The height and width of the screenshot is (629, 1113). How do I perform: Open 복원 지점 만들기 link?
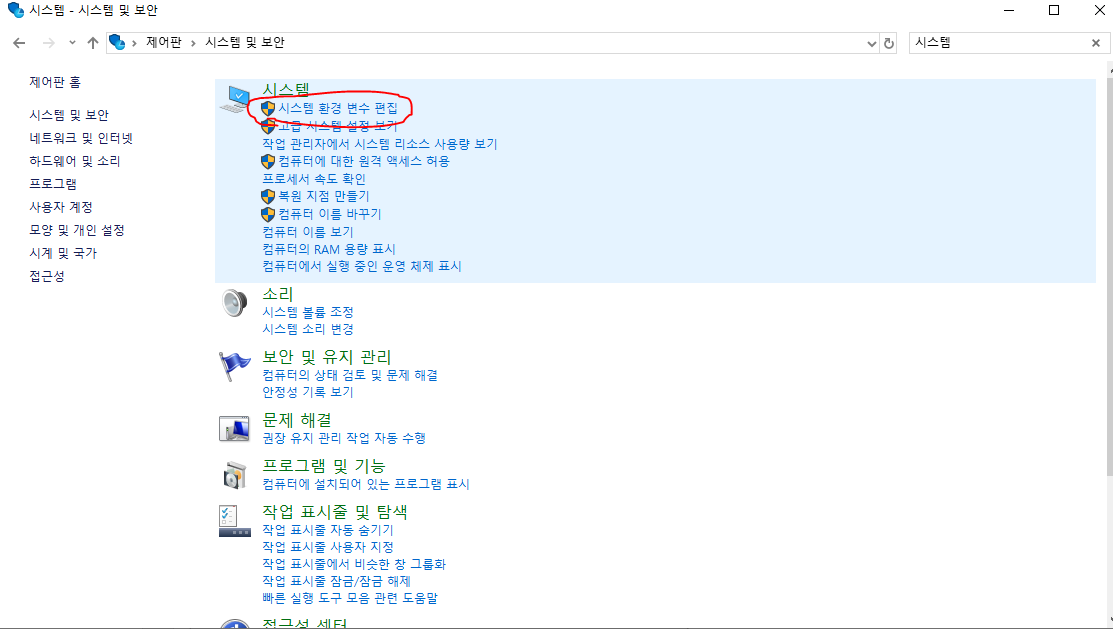324,196
